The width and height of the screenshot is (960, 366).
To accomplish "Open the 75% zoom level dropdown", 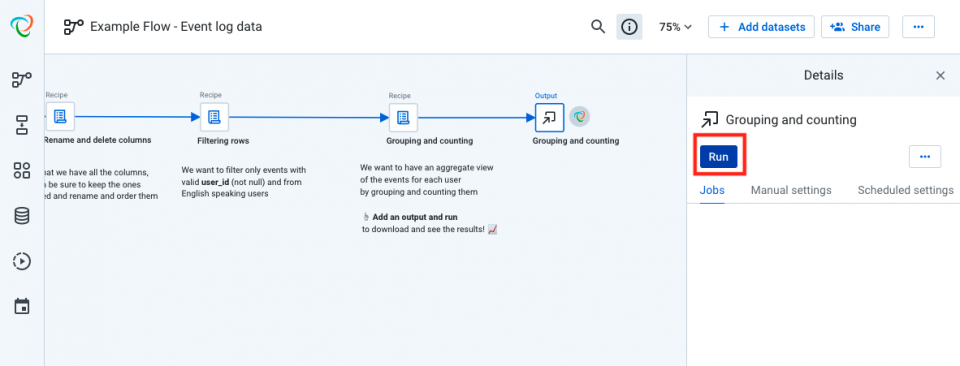I will [675, 27].
